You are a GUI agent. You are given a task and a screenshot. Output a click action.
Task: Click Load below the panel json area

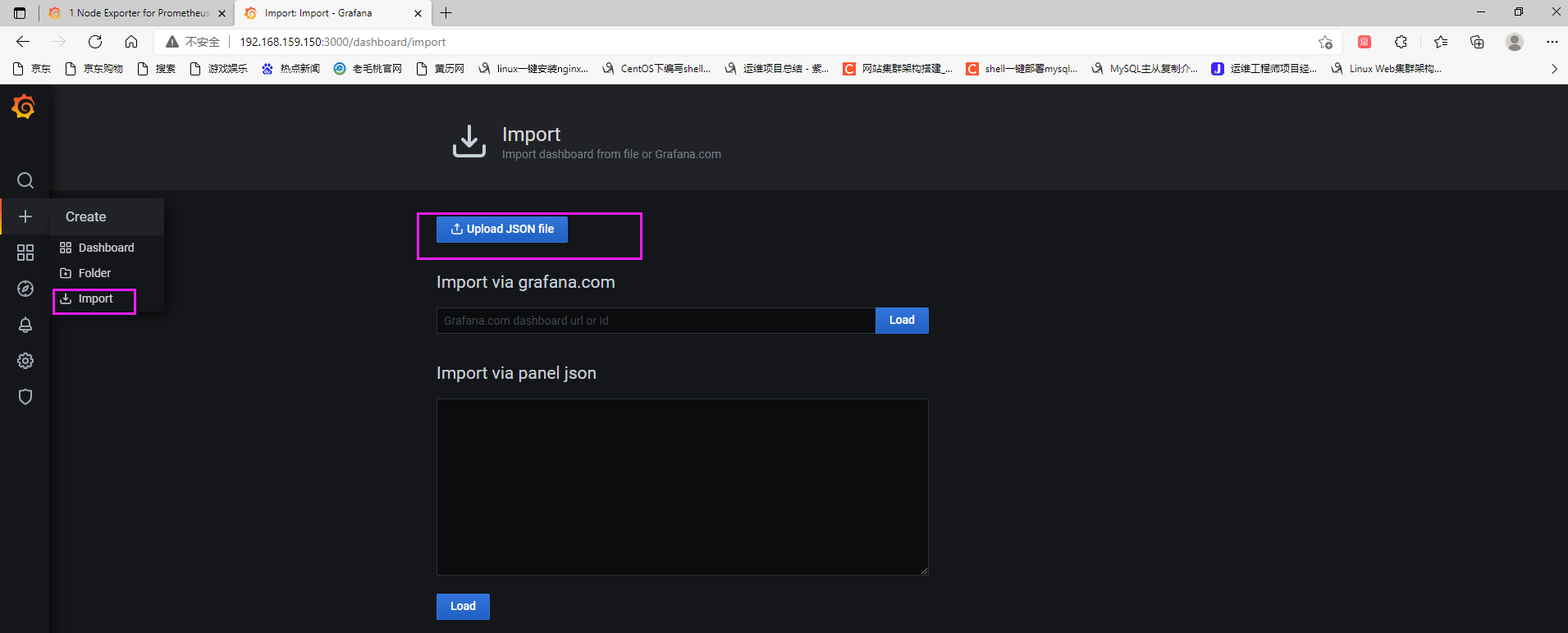pyautogui.click(x=463, y=607)
